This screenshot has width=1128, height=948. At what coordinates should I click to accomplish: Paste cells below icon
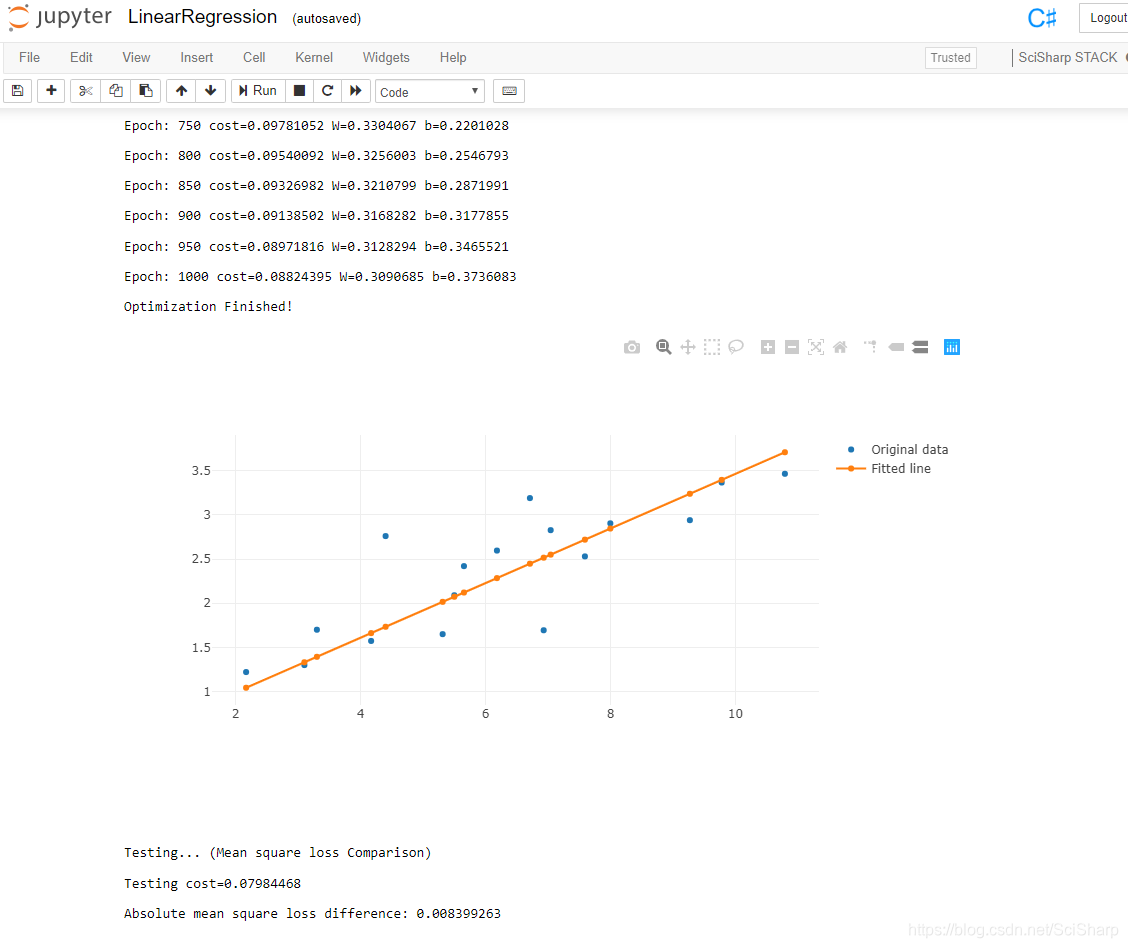pyautogui.click(x=146, y=91)
